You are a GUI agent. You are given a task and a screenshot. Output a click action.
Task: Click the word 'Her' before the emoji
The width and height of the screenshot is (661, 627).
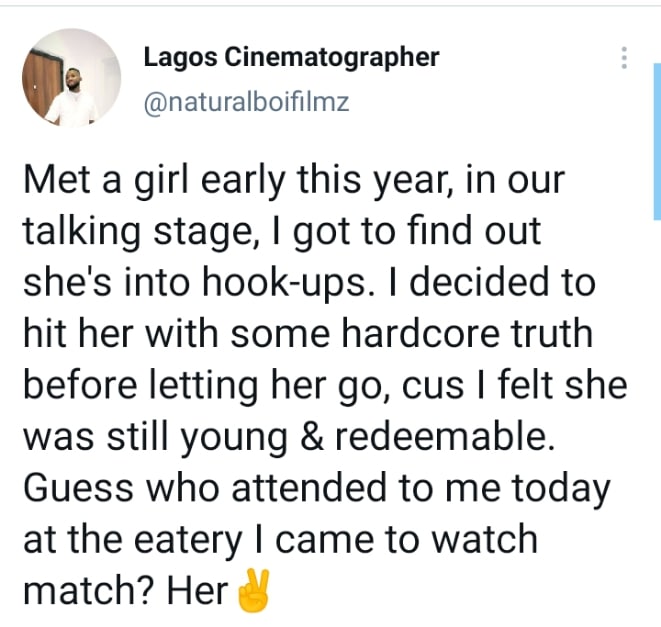(198, 590)
